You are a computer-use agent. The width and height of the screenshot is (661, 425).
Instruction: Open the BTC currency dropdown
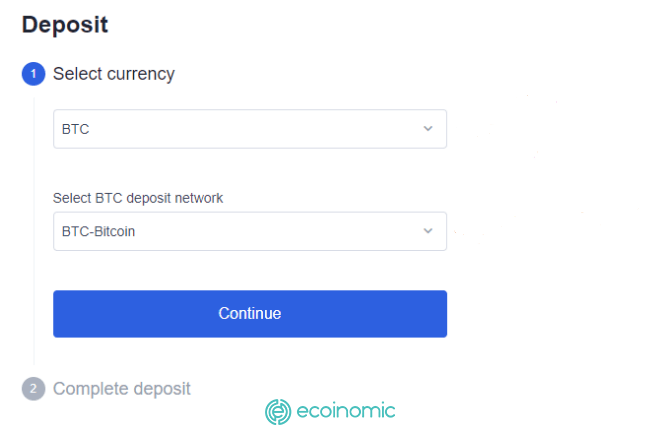tap(250, 129)
